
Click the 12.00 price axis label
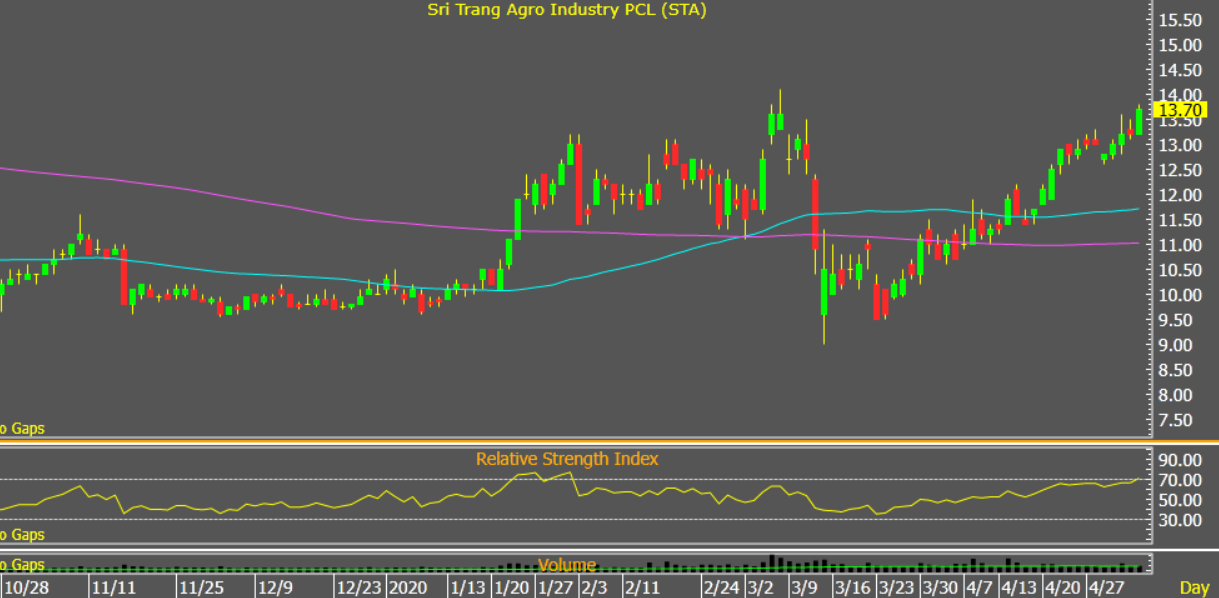1180,195
